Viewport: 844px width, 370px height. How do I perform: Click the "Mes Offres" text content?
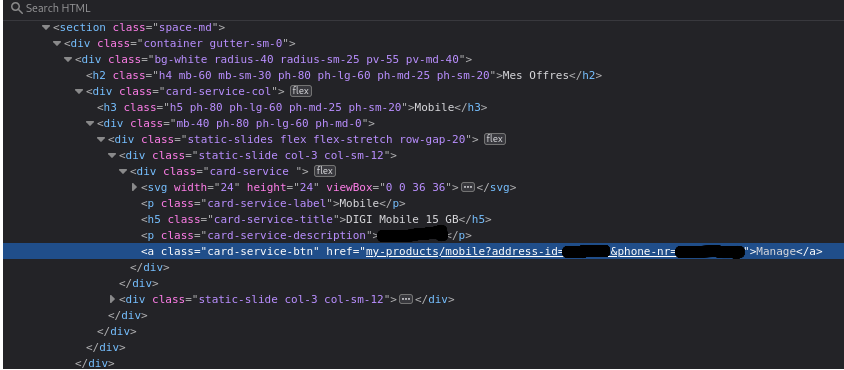[536, 75]
